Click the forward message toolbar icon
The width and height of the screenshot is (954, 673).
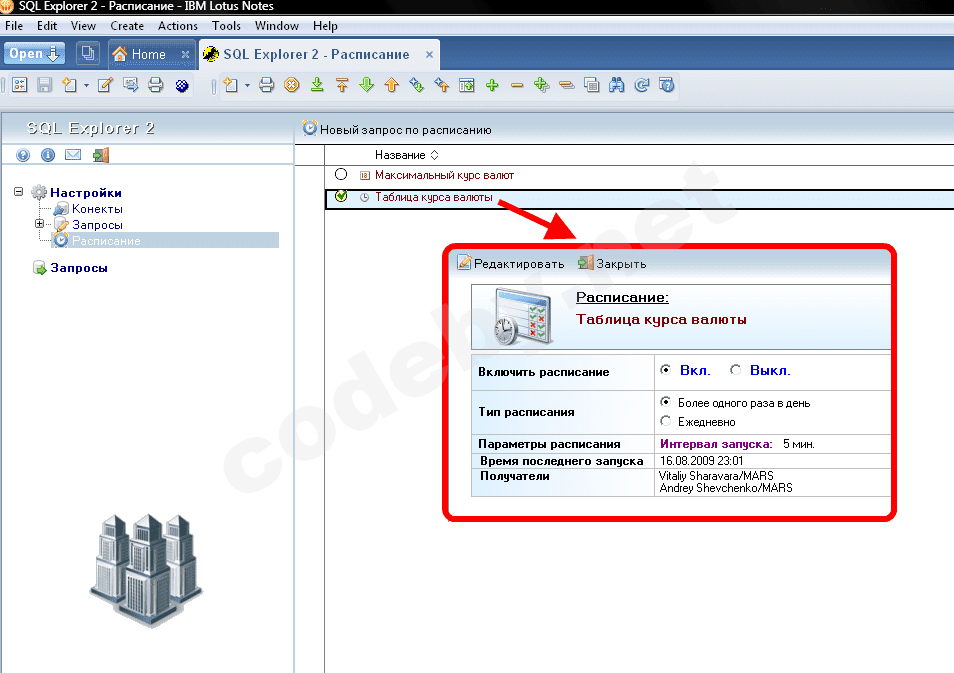(130, 85)
